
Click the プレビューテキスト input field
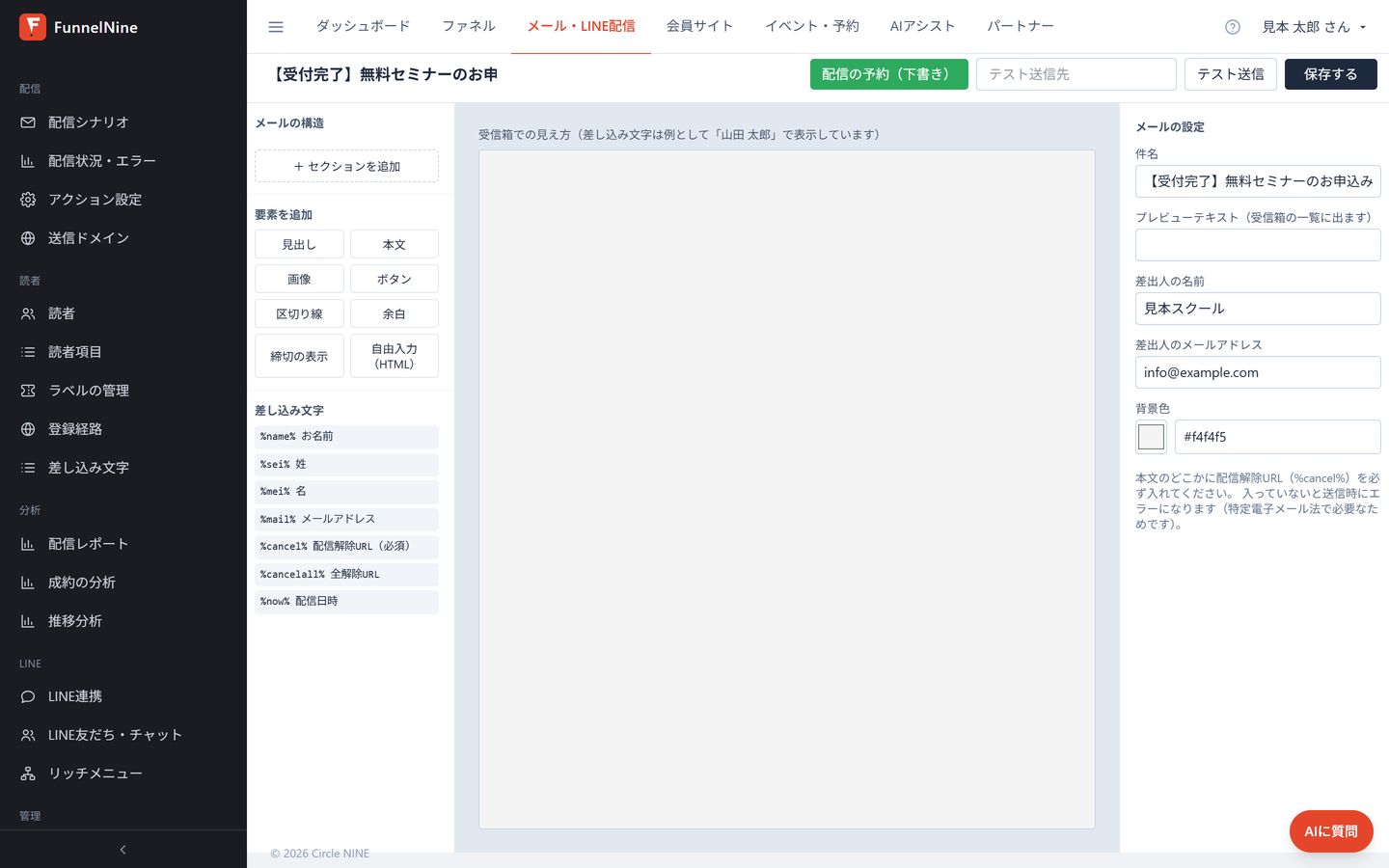pos(1258,245)
